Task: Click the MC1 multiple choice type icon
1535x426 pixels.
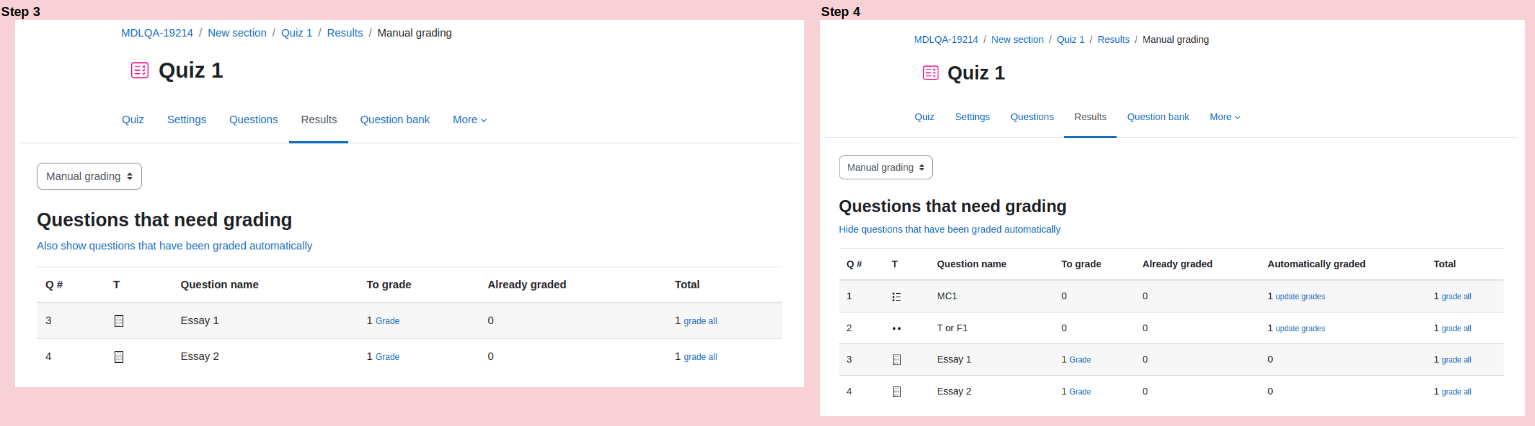Action: [896, 297]
